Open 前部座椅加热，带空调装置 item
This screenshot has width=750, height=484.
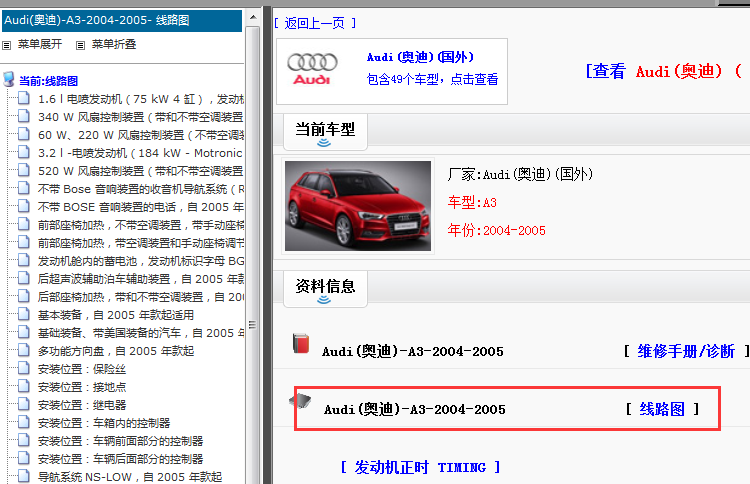point(141,243)
